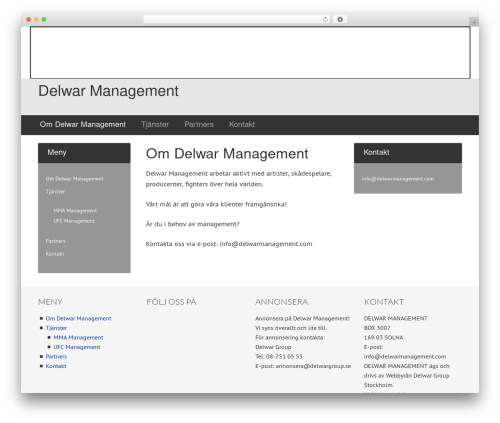Click the info@delwarmanagement.com footer email
The height and width of the screenshot is (423, 500).
[405, 357]
